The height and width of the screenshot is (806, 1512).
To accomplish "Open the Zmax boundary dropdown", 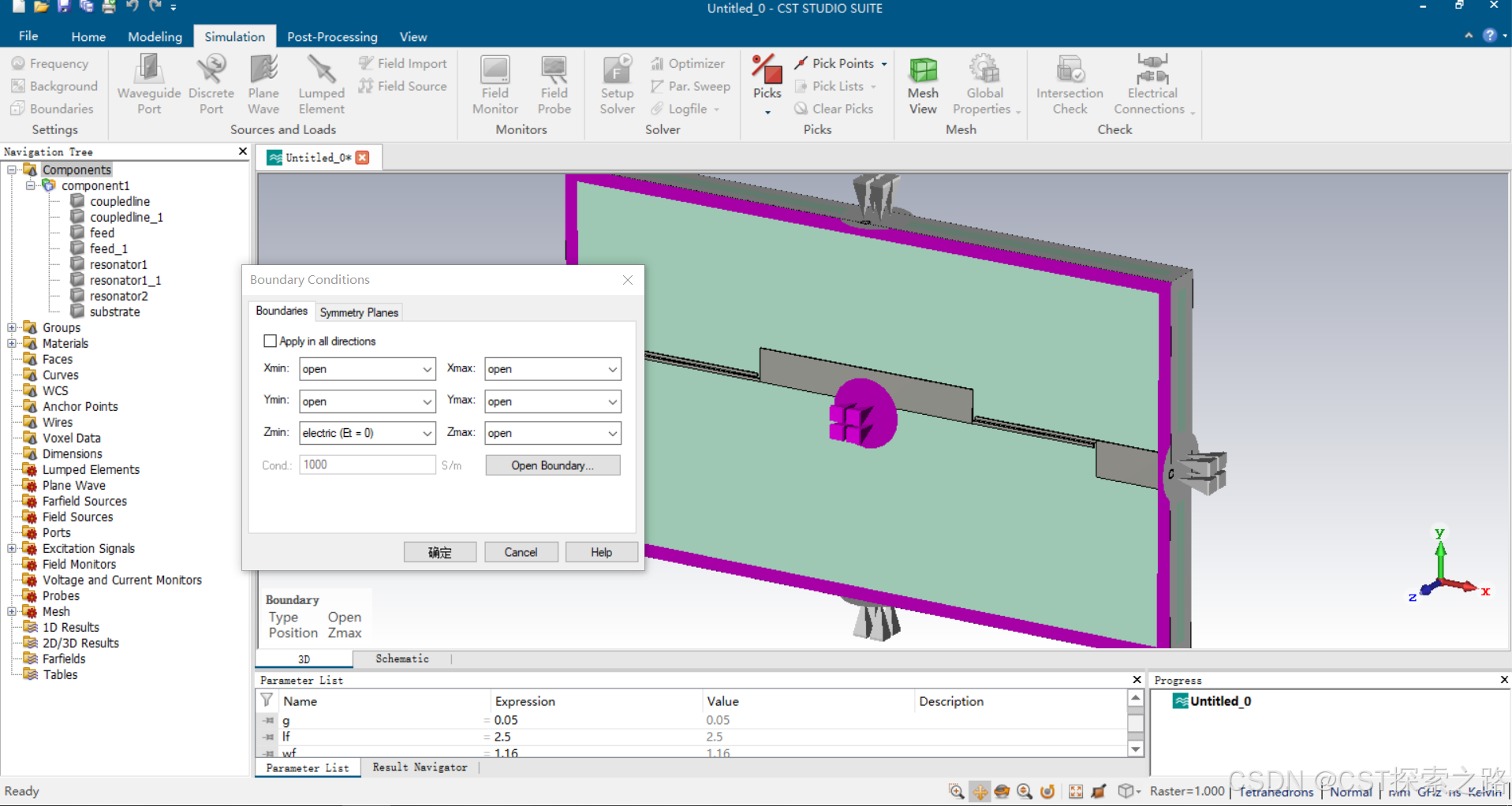I will [x=552, y=433].
